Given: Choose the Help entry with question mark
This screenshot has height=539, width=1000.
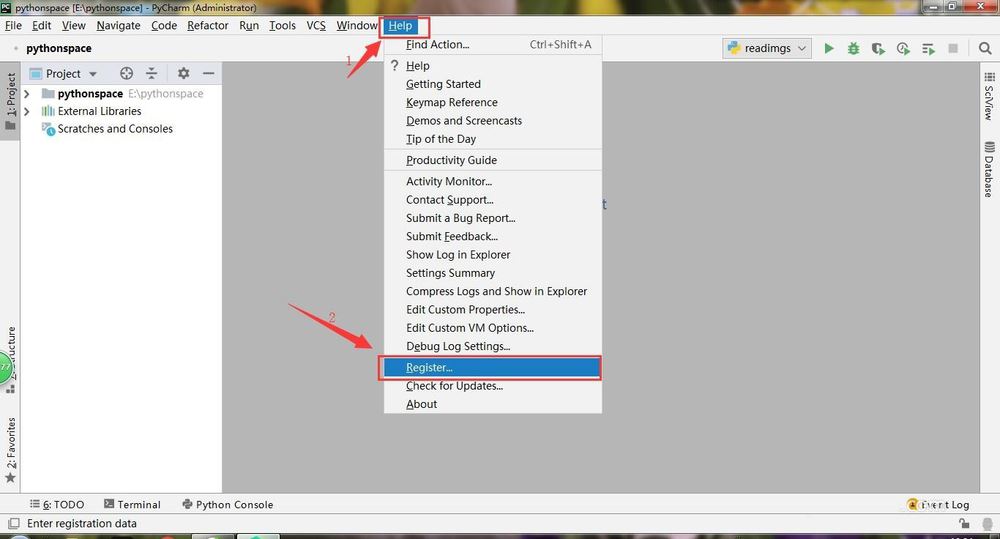Looking at the screenshot, I should 493,66.
